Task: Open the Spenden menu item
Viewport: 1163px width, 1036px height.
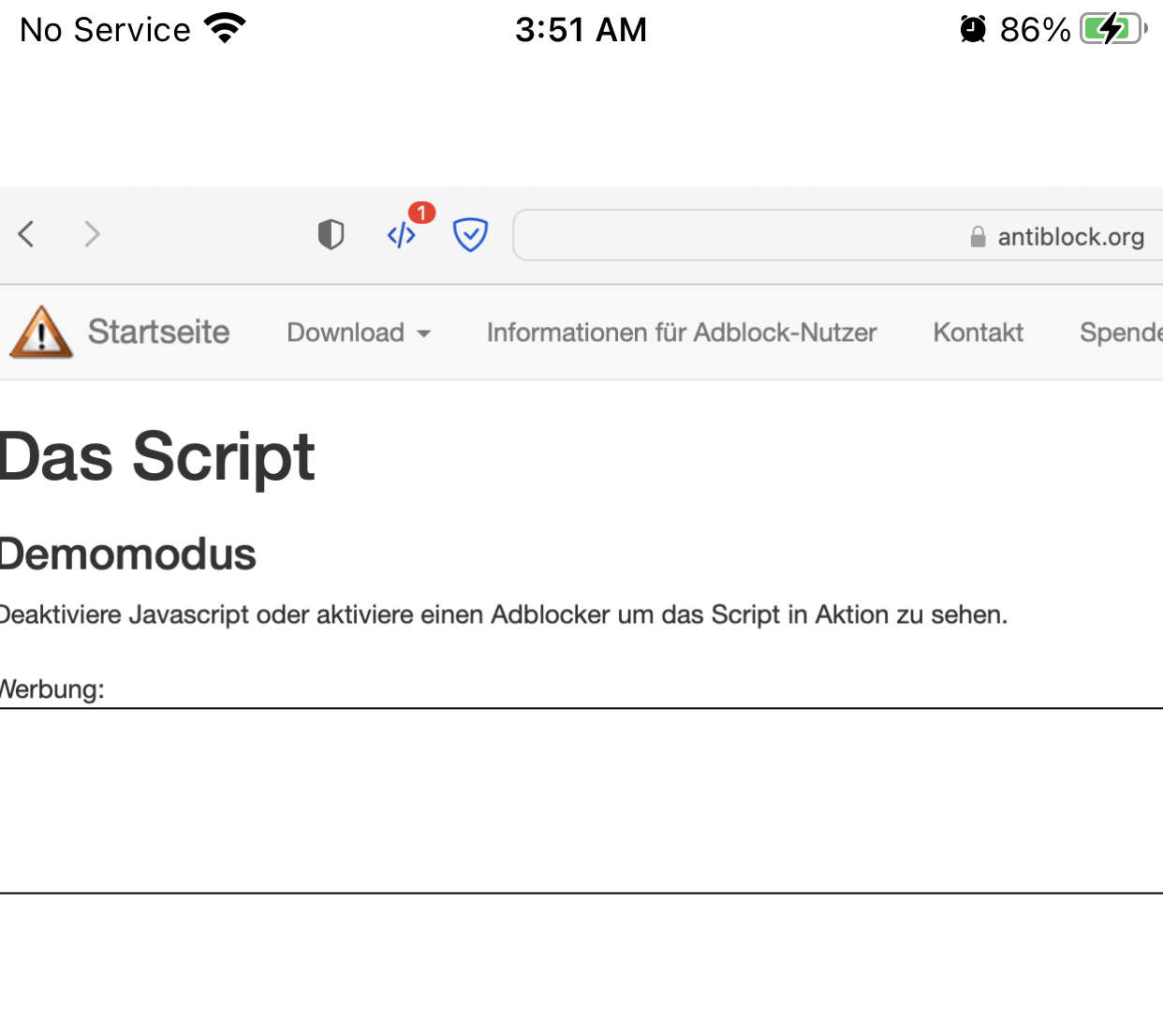Action: [1121, 333]
